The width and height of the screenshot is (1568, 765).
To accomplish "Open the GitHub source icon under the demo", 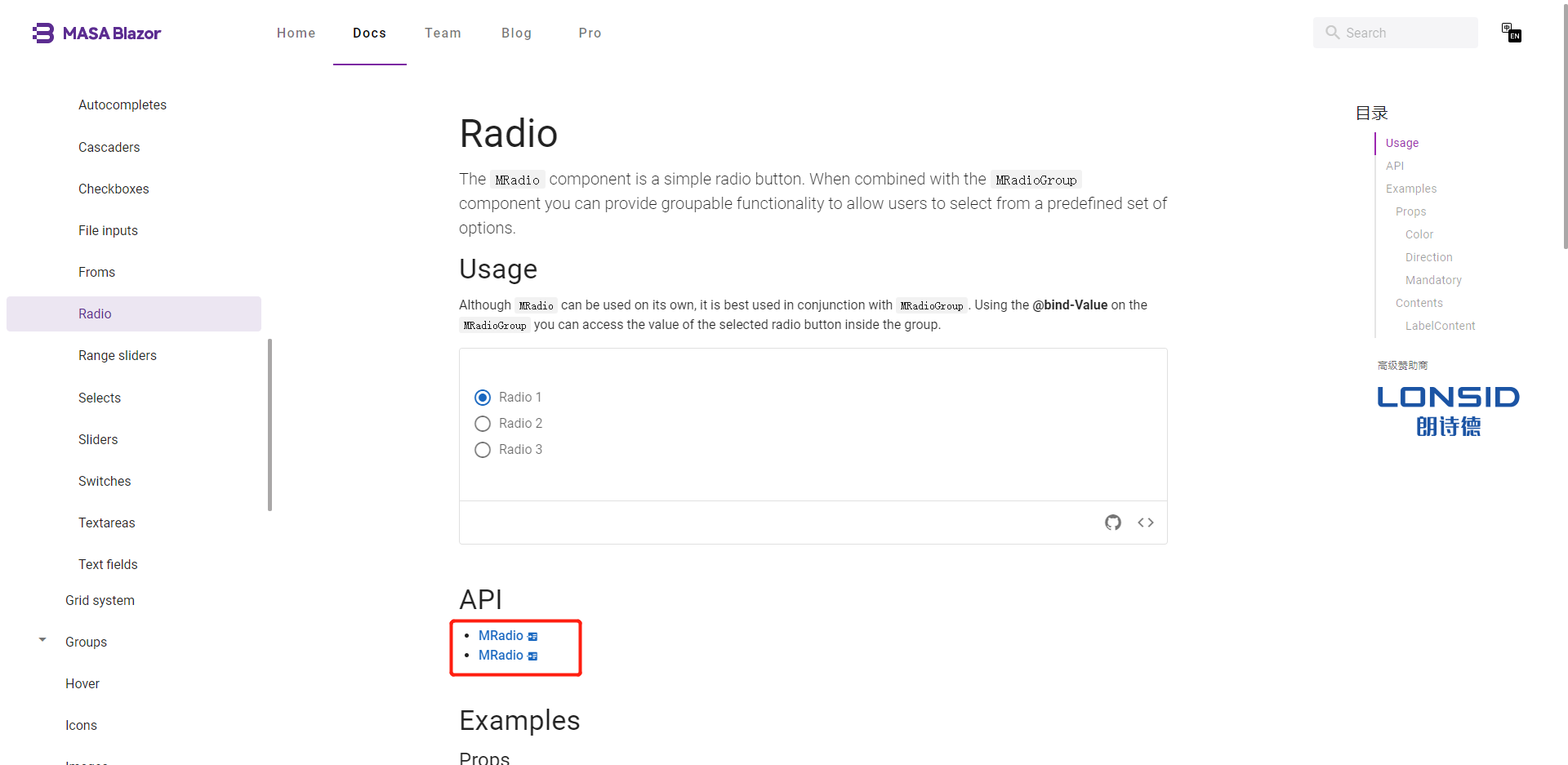I will tap(1113, 523).
